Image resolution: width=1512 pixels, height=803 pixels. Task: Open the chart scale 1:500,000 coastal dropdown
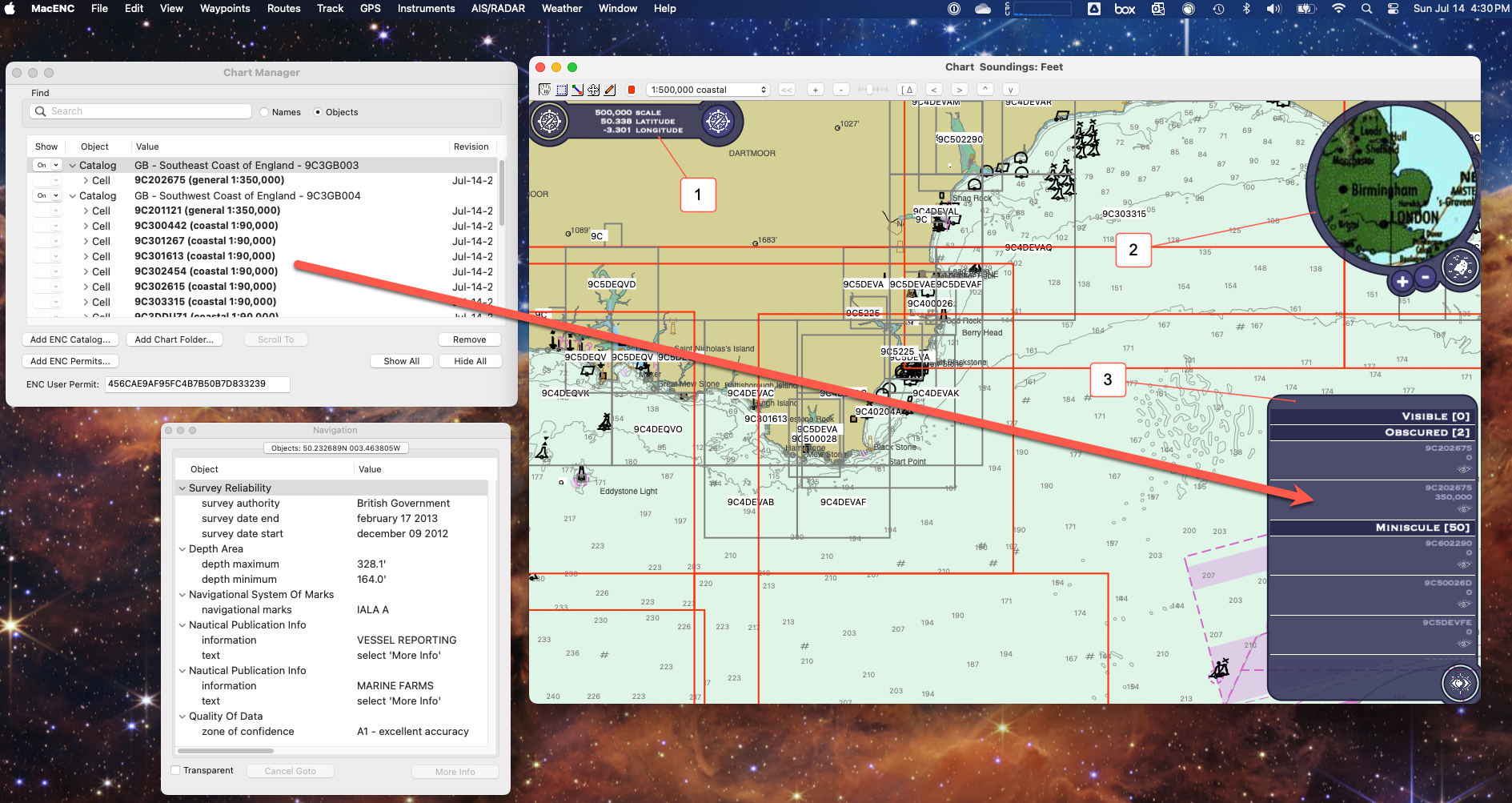(x=708, y=90)
